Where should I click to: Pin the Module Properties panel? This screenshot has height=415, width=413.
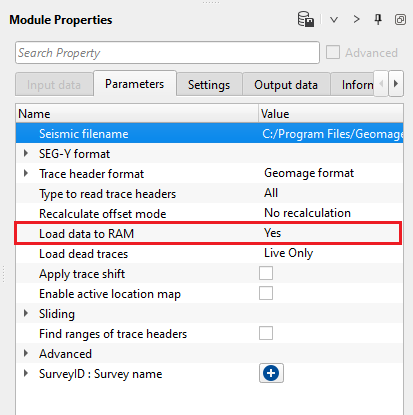(378, 19)
